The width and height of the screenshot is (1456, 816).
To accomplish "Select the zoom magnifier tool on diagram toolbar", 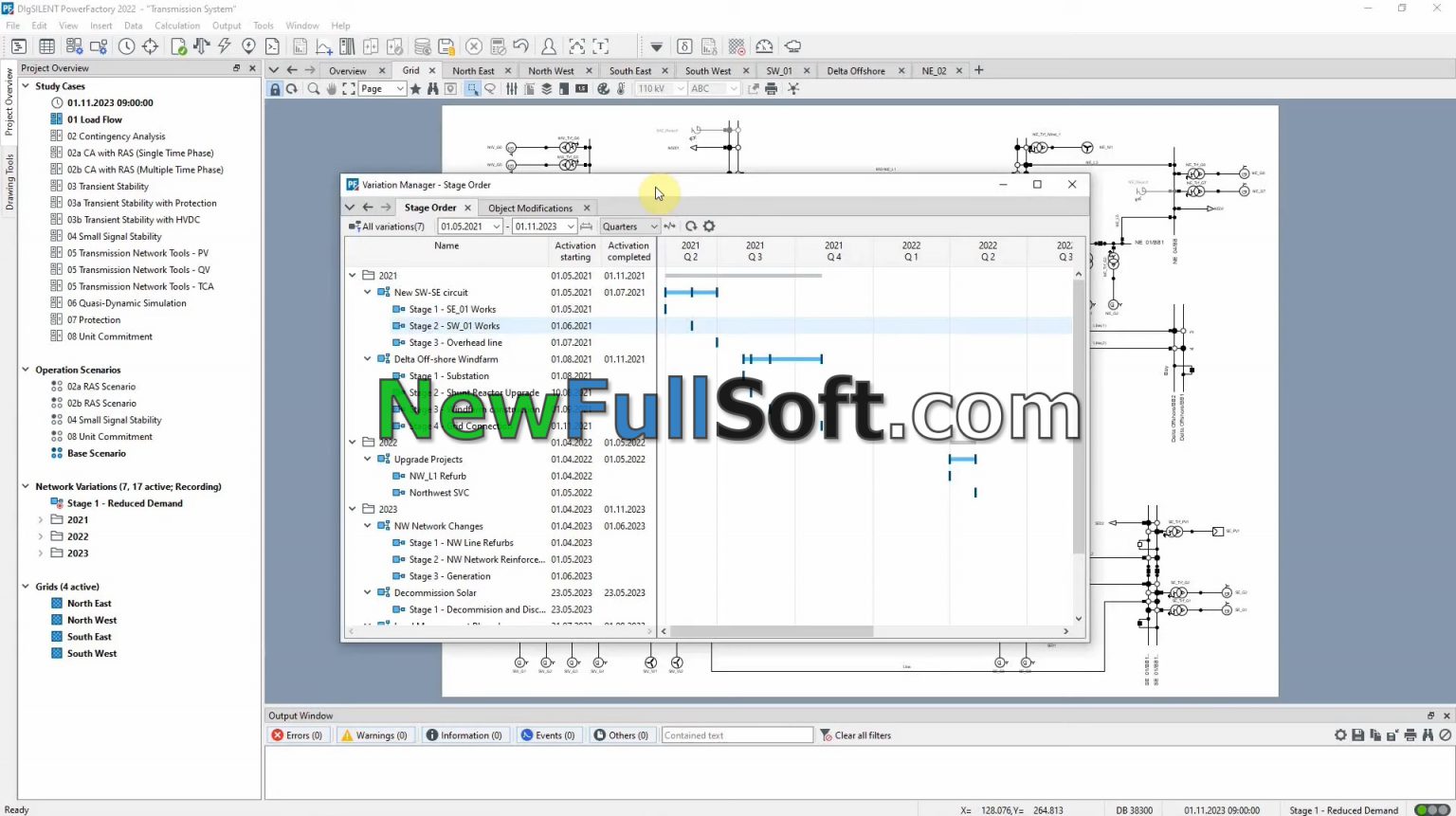I will (314, 88).
